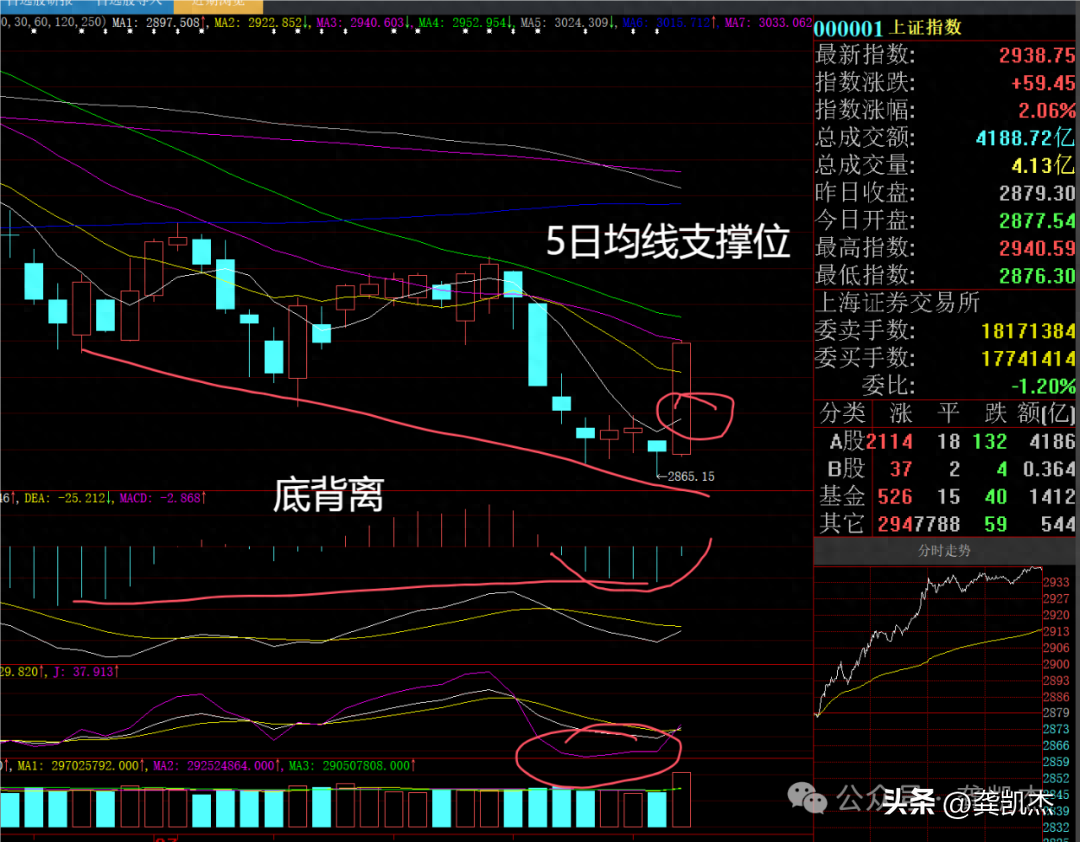Click the 总成交额 4188.72亿 figure
This screenshot has height=842, width=1080.
pyautogui.click(x=1026, y=138)
